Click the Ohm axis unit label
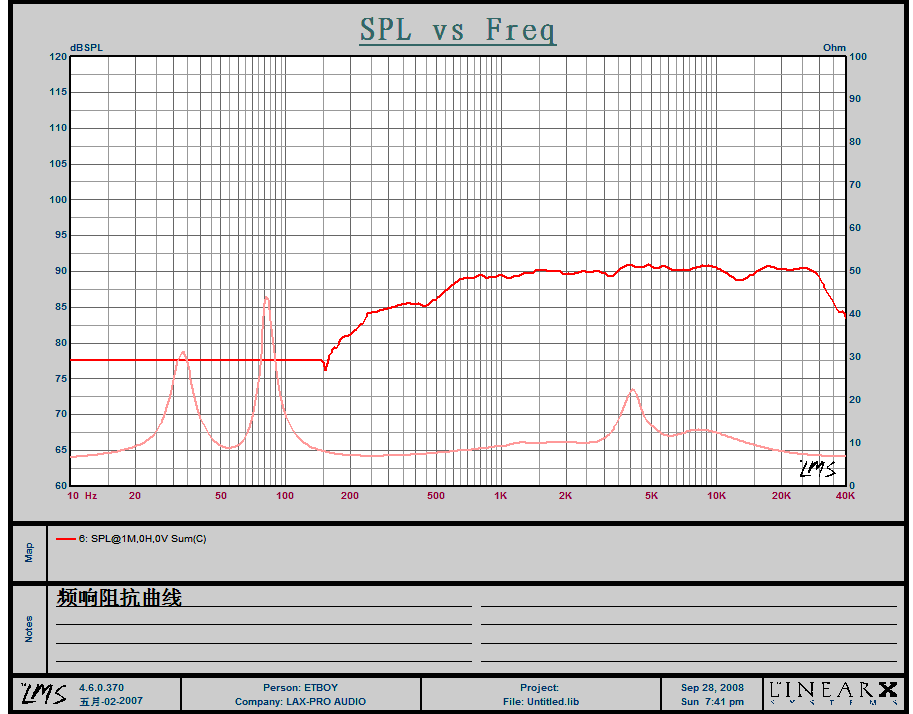This screenshot has height=714, width=913. 834,48
